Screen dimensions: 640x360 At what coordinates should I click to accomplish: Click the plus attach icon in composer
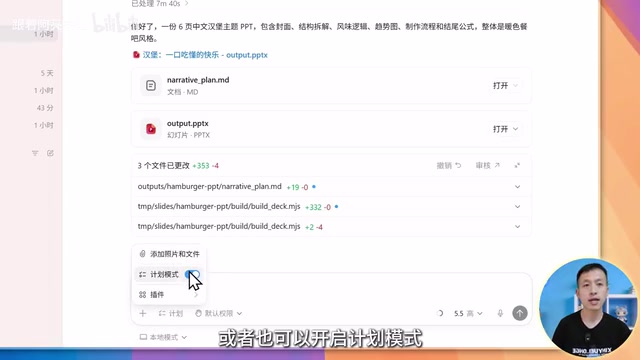coord(142,313)
